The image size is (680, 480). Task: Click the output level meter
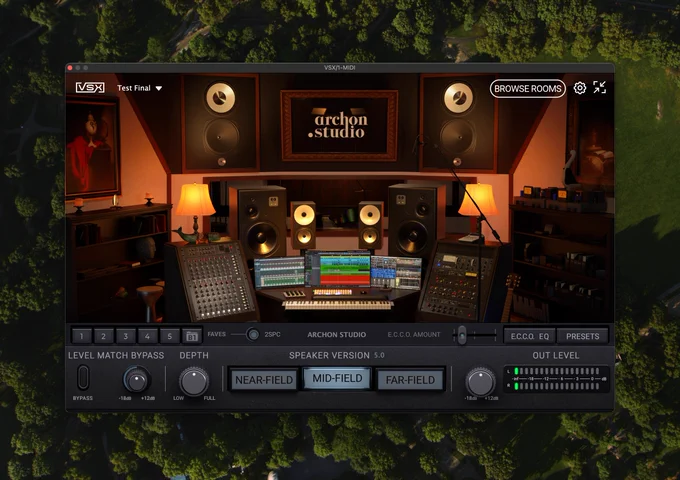(556, 379)
